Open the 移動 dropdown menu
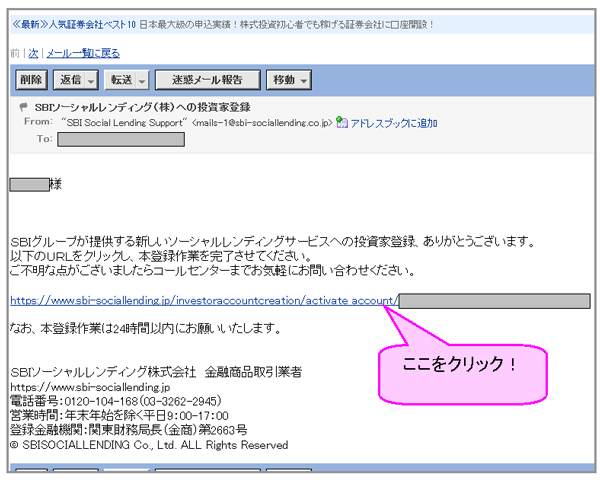The height and width of the screenshot is (482, 600). 289,80
